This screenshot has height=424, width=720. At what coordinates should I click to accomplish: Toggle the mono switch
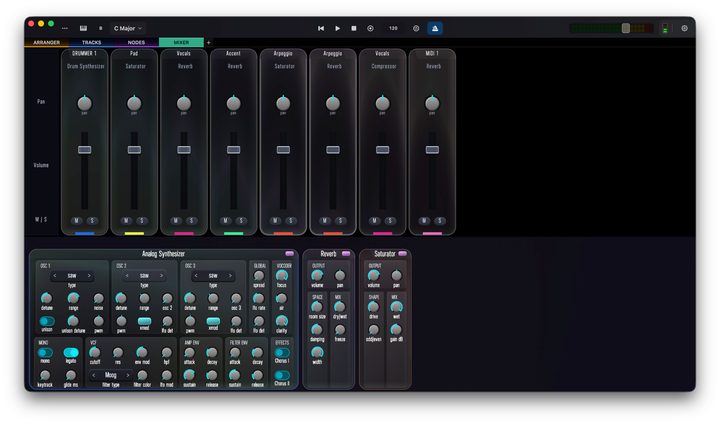pyautogui.click(x=45, y=353)
